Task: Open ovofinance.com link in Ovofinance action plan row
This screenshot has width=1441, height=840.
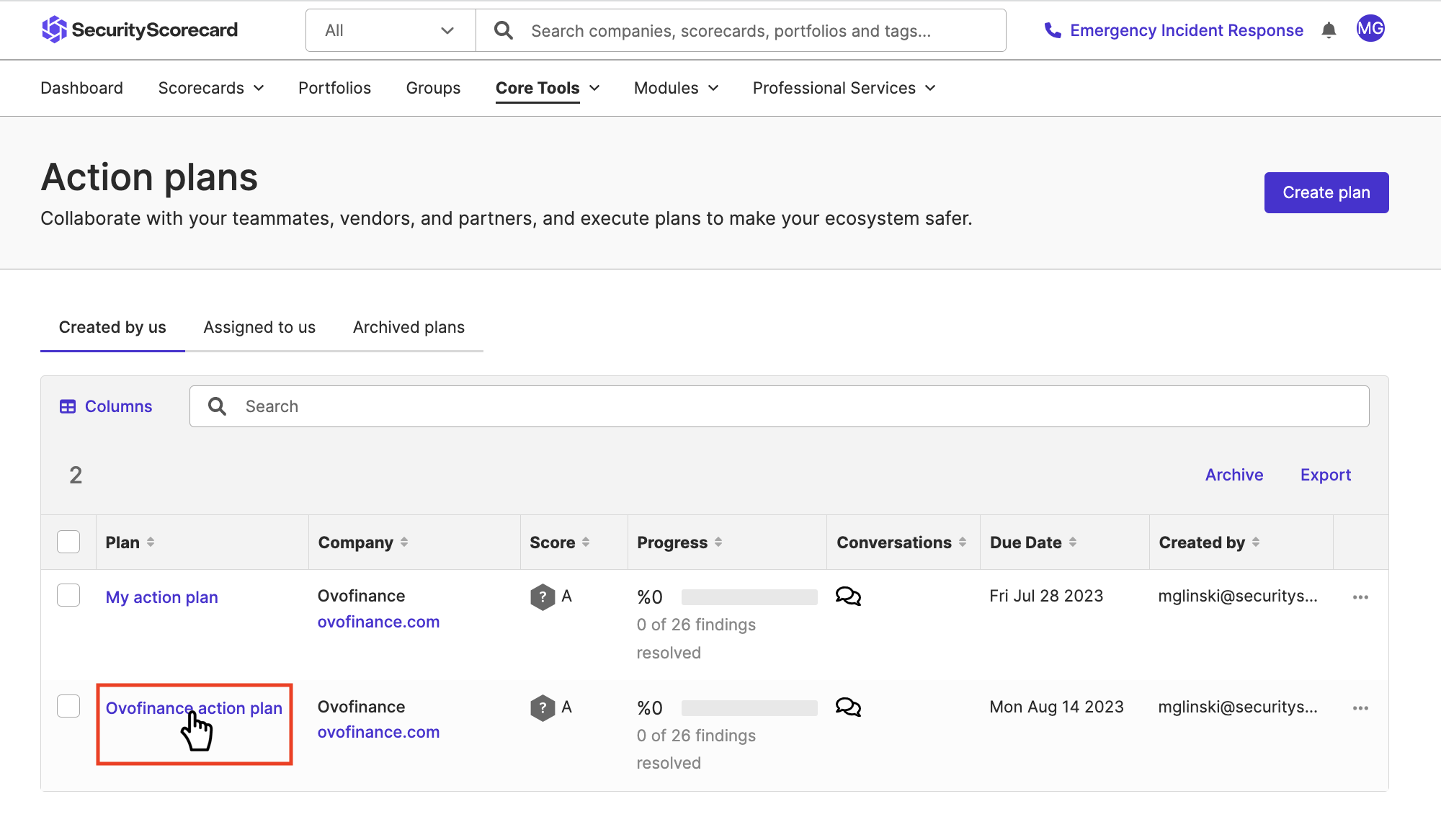Action: (378, 732)
